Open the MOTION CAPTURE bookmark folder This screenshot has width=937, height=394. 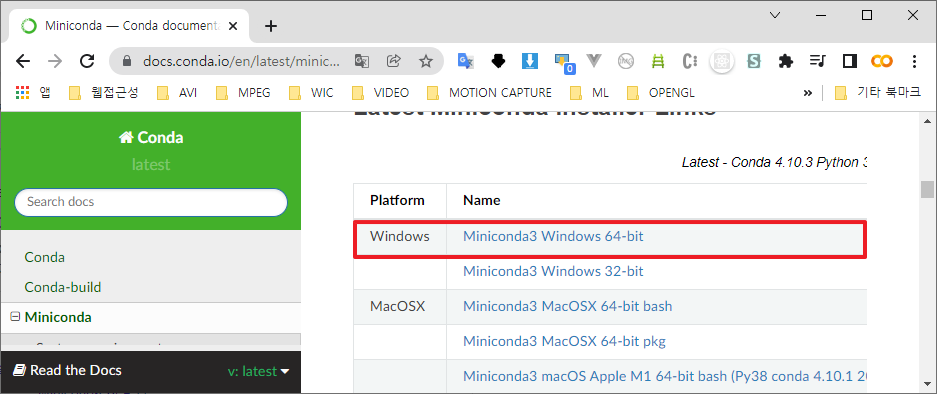[x=490, y=93]
